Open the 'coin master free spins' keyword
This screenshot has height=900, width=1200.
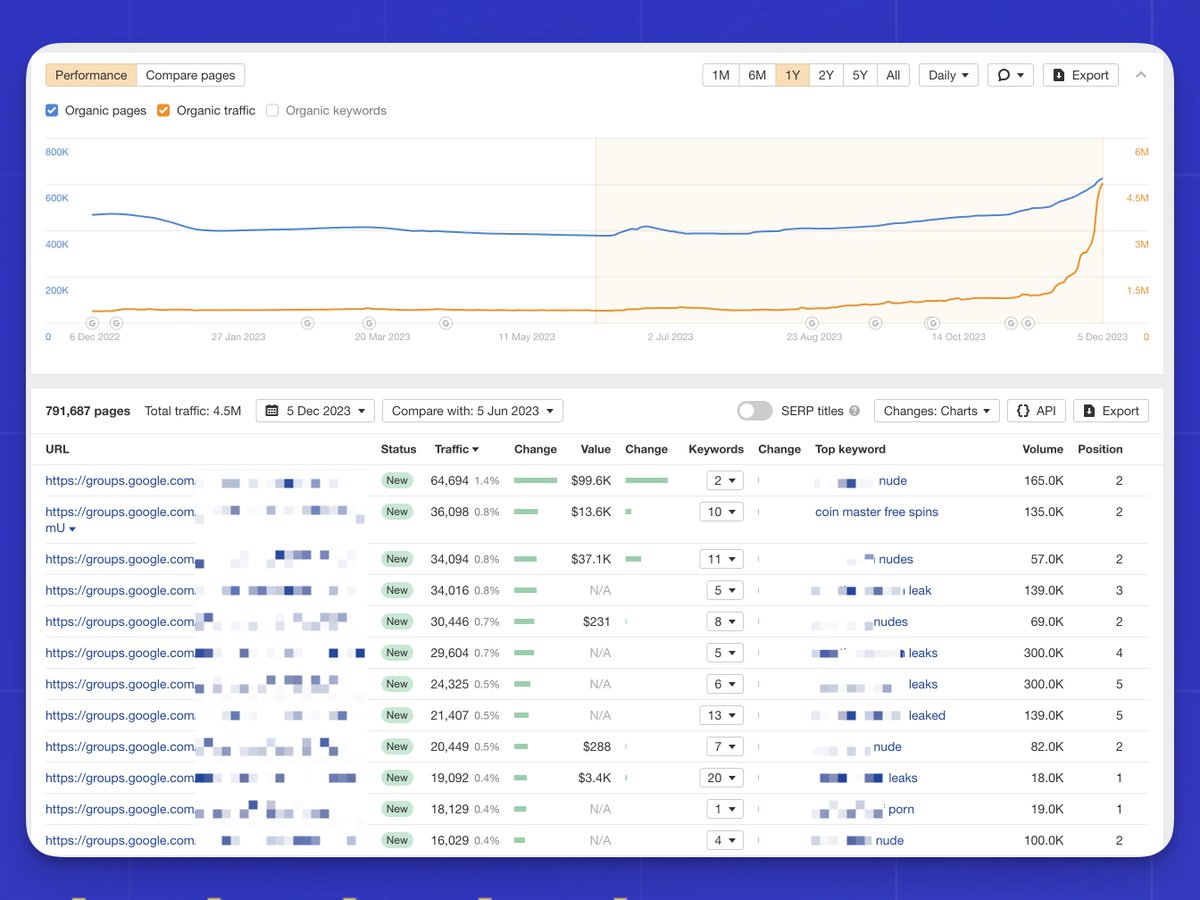tap(876, 512)
